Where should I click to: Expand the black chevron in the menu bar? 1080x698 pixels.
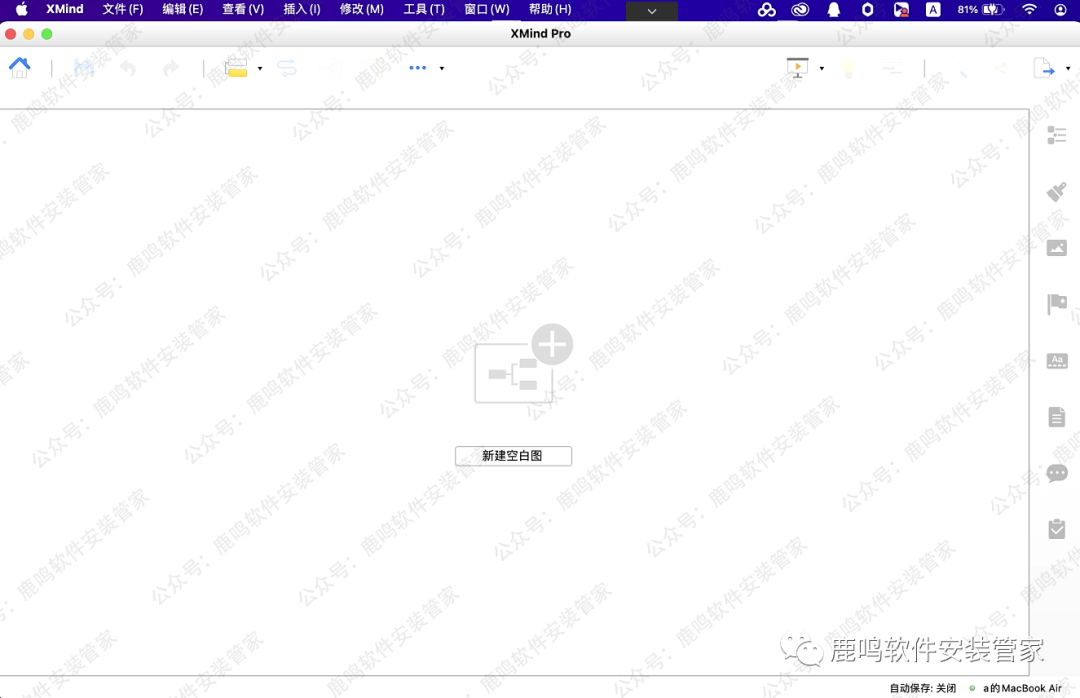pyautogui.click(x=651, y=11)
